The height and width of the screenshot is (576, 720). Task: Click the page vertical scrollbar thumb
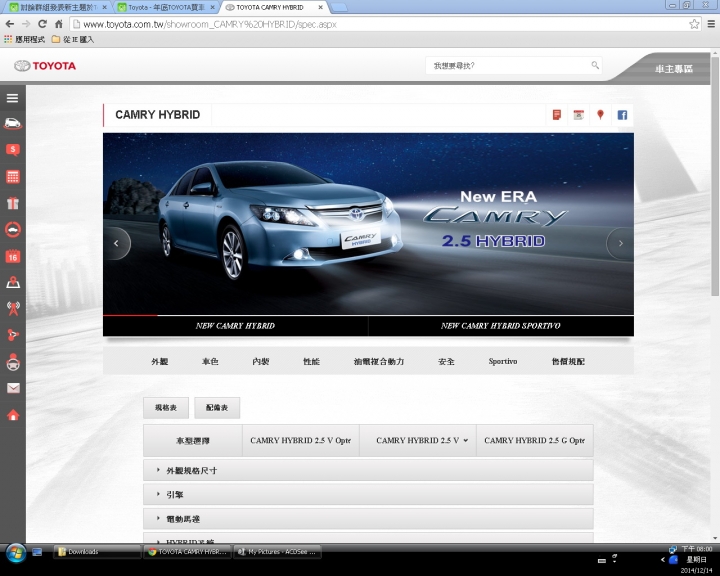point(715,177)
